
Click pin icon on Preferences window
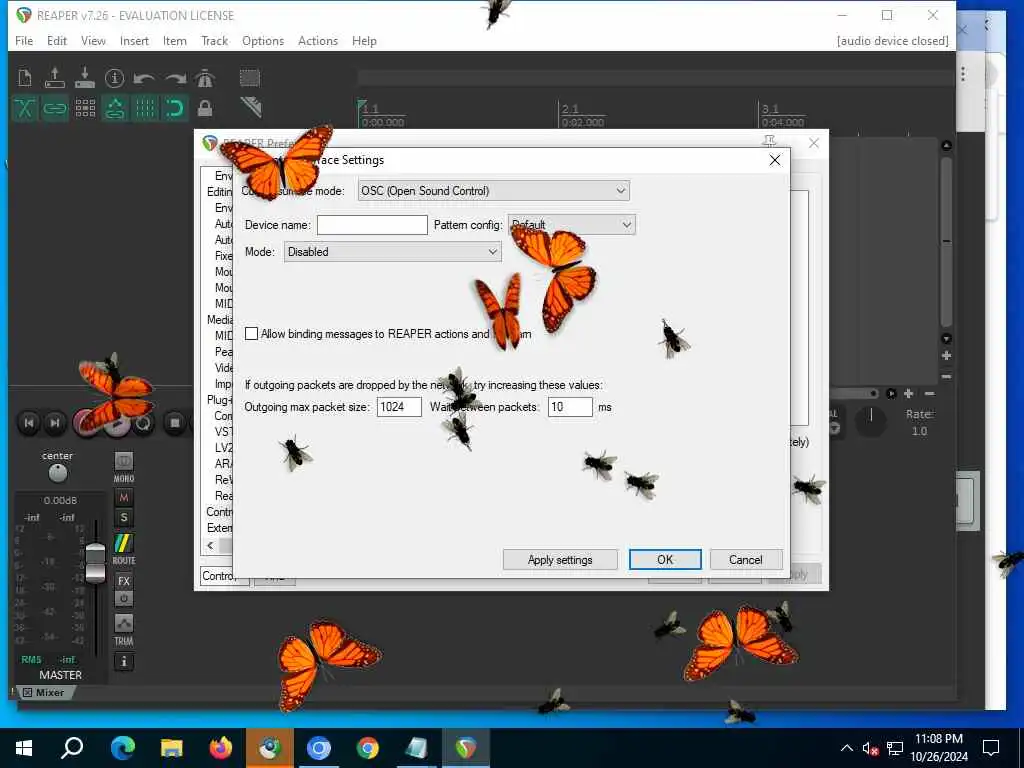769,141
